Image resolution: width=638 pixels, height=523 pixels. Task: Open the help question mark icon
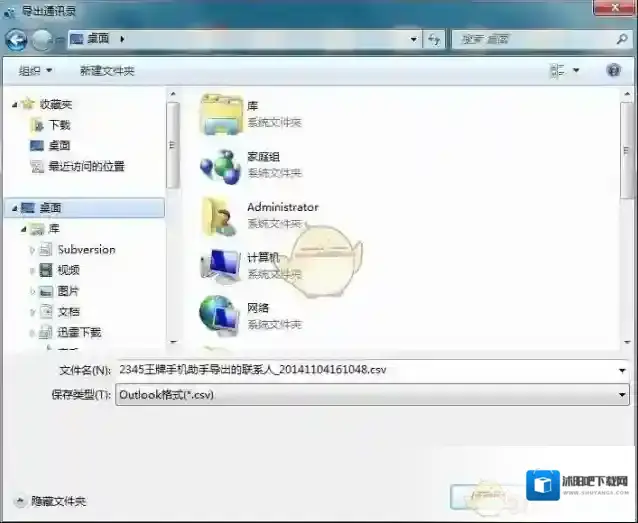coord(614,71)
